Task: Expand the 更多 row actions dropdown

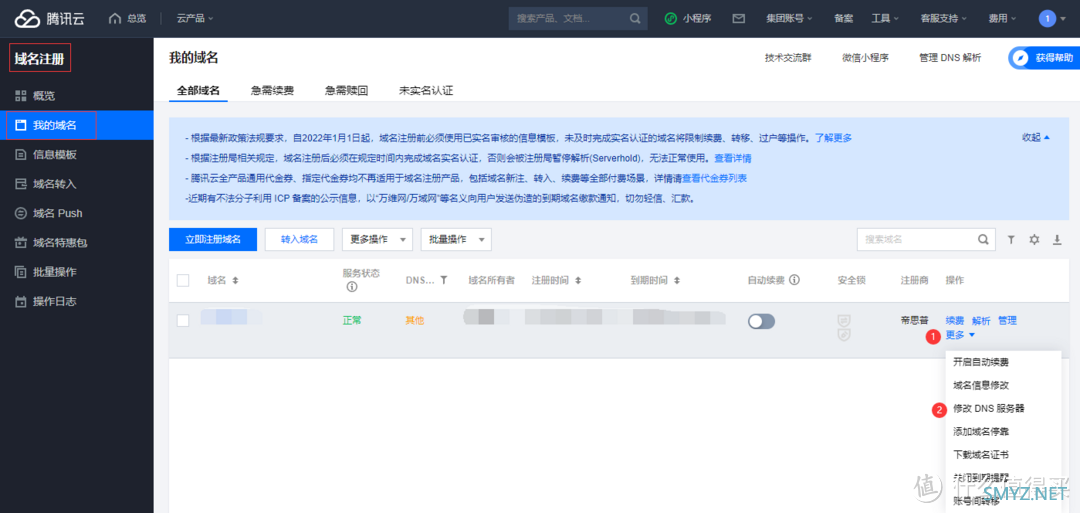Action: [960, 335]
